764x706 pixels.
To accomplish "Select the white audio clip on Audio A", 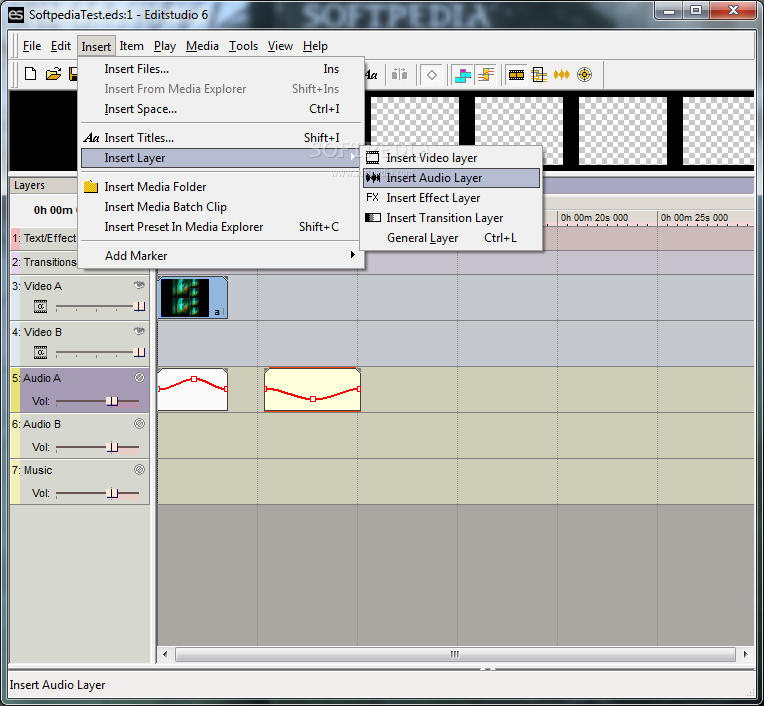I will point(192,389).
